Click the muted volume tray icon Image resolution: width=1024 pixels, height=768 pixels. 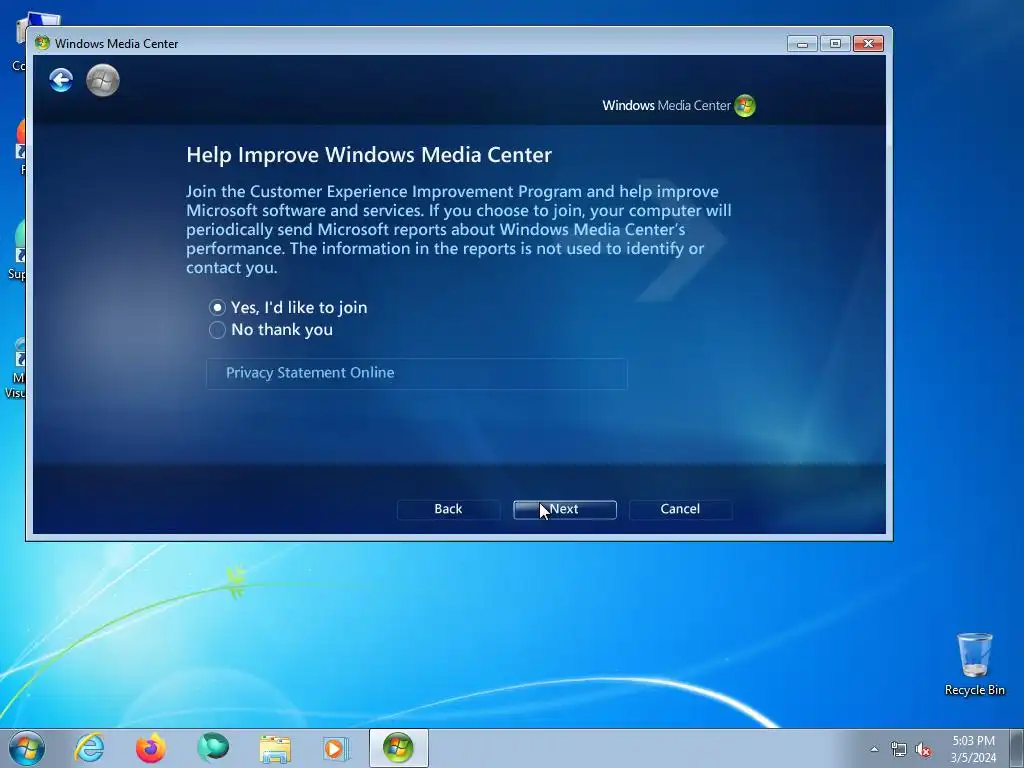coord(923,749)
